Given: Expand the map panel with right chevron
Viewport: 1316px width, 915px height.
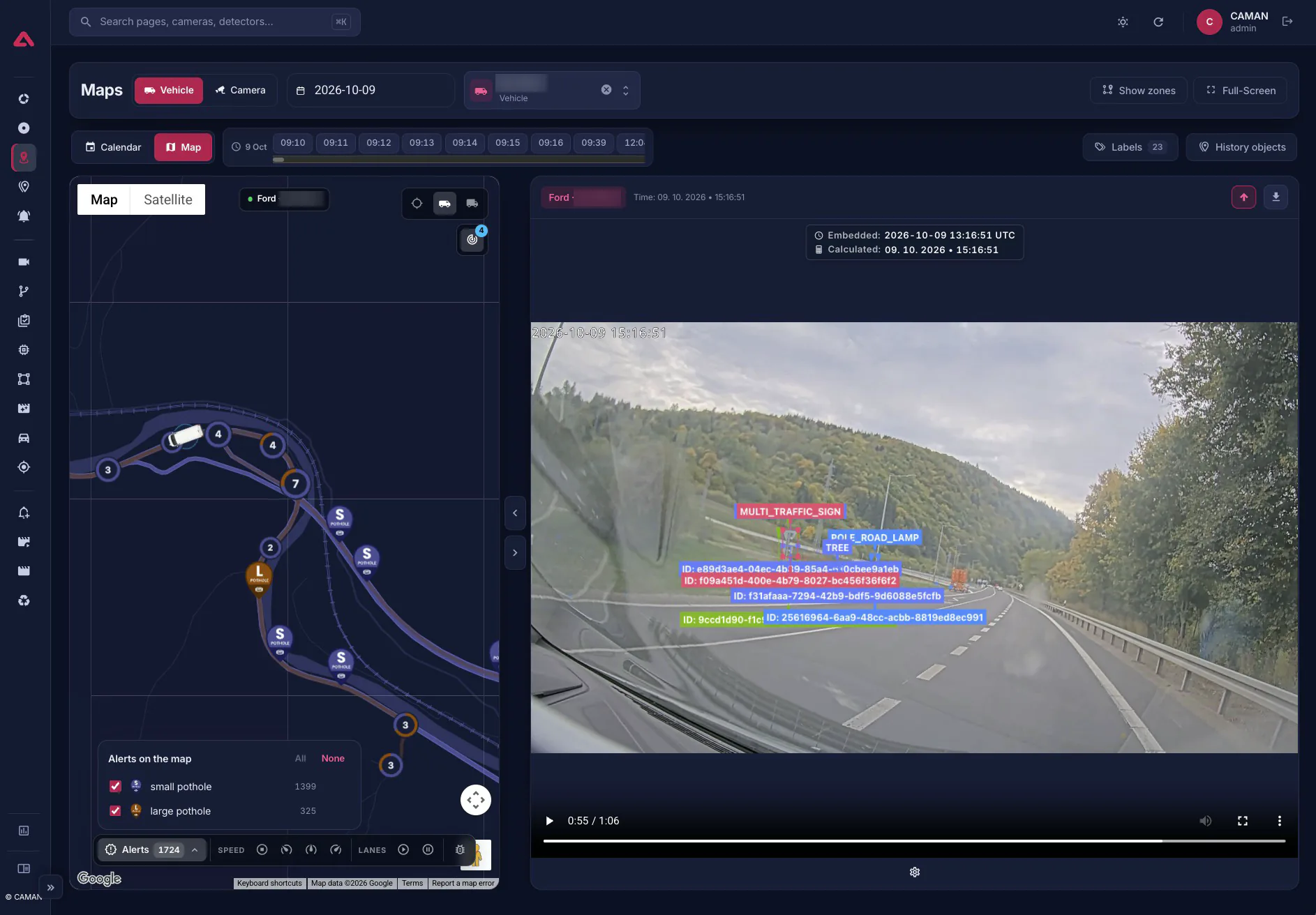Looking at the screenshot, I should (515, 553).
